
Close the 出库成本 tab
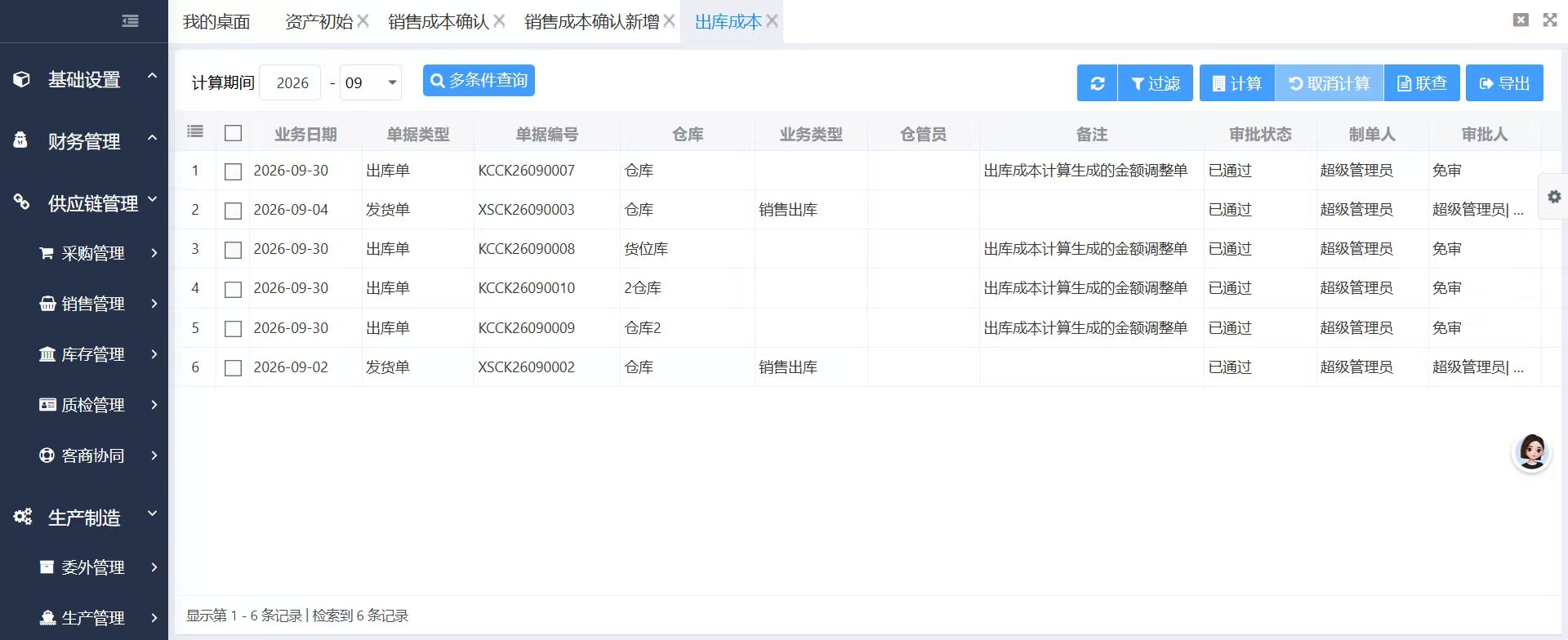[772, 21]
